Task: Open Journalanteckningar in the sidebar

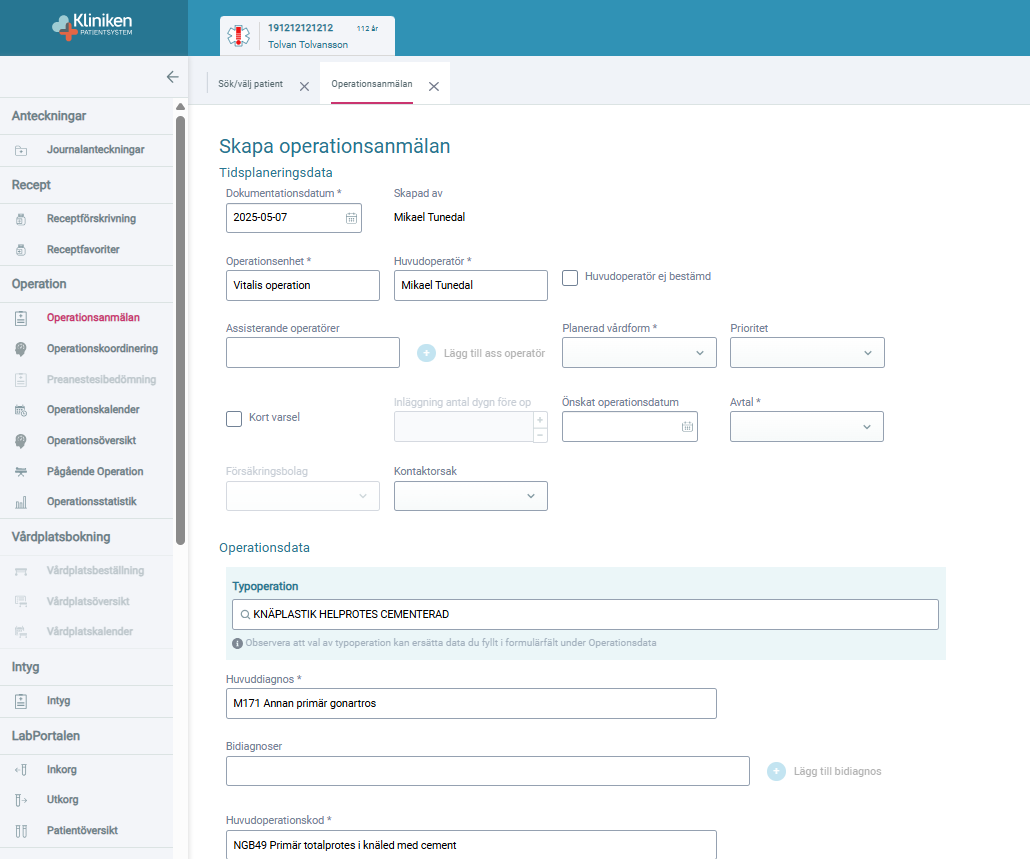Action: (95, 150)
